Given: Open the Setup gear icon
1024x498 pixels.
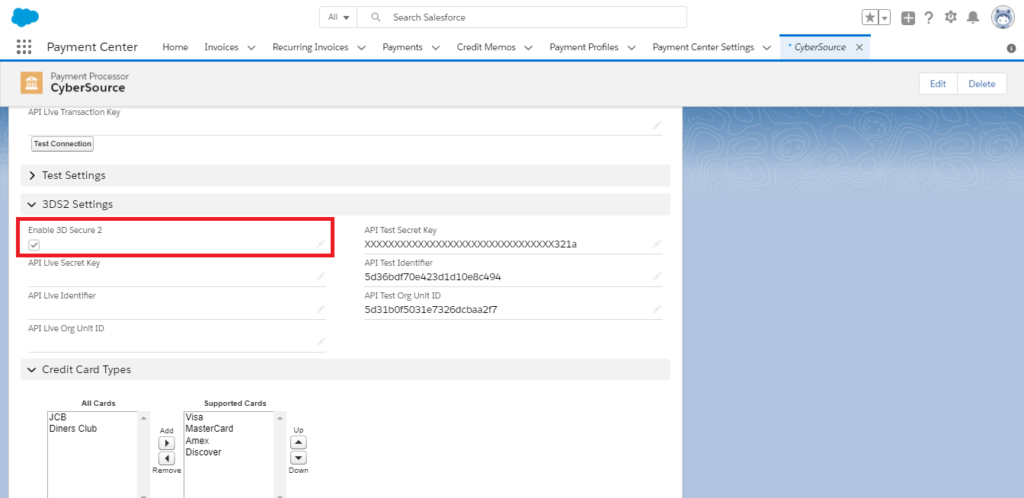Looking at the screenshot, I should coord(951,18).
